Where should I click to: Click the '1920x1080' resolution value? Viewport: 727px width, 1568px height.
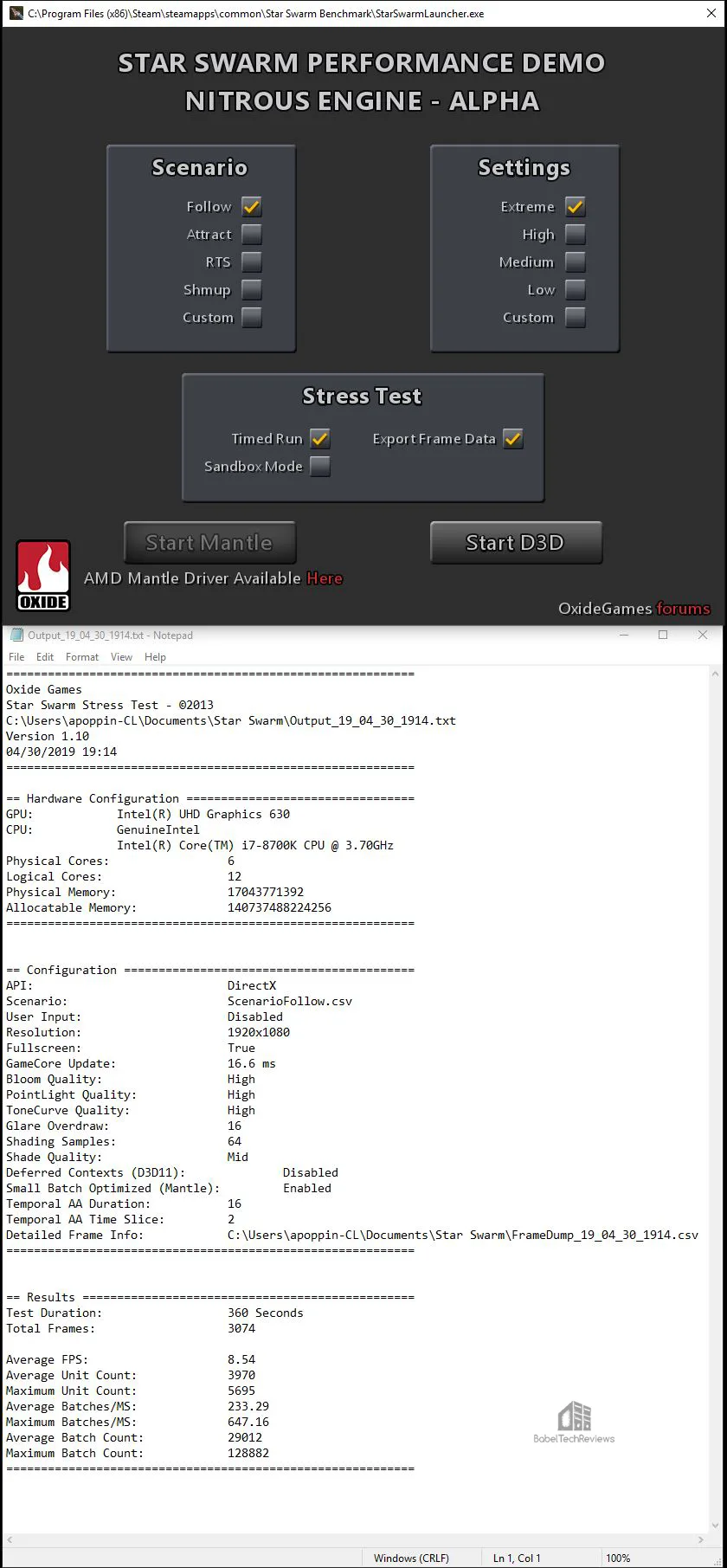click(x=259, y=1032)
